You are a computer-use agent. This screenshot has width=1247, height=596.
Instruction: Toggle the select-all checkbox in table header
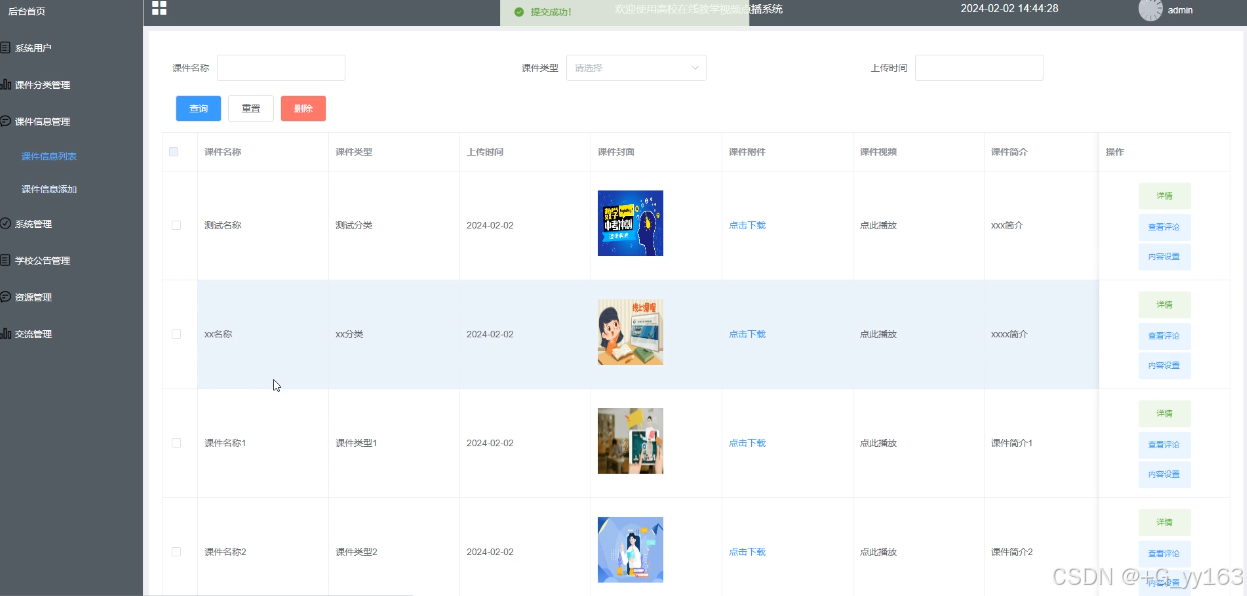pos(174,152)
